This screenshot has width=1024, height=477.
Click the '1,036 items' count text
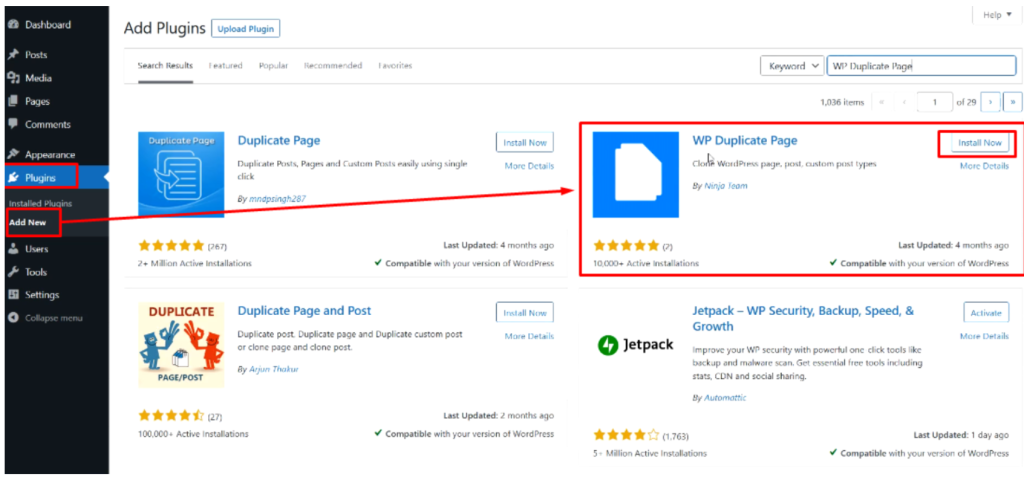pyautogui.click(x=842, y=102)
